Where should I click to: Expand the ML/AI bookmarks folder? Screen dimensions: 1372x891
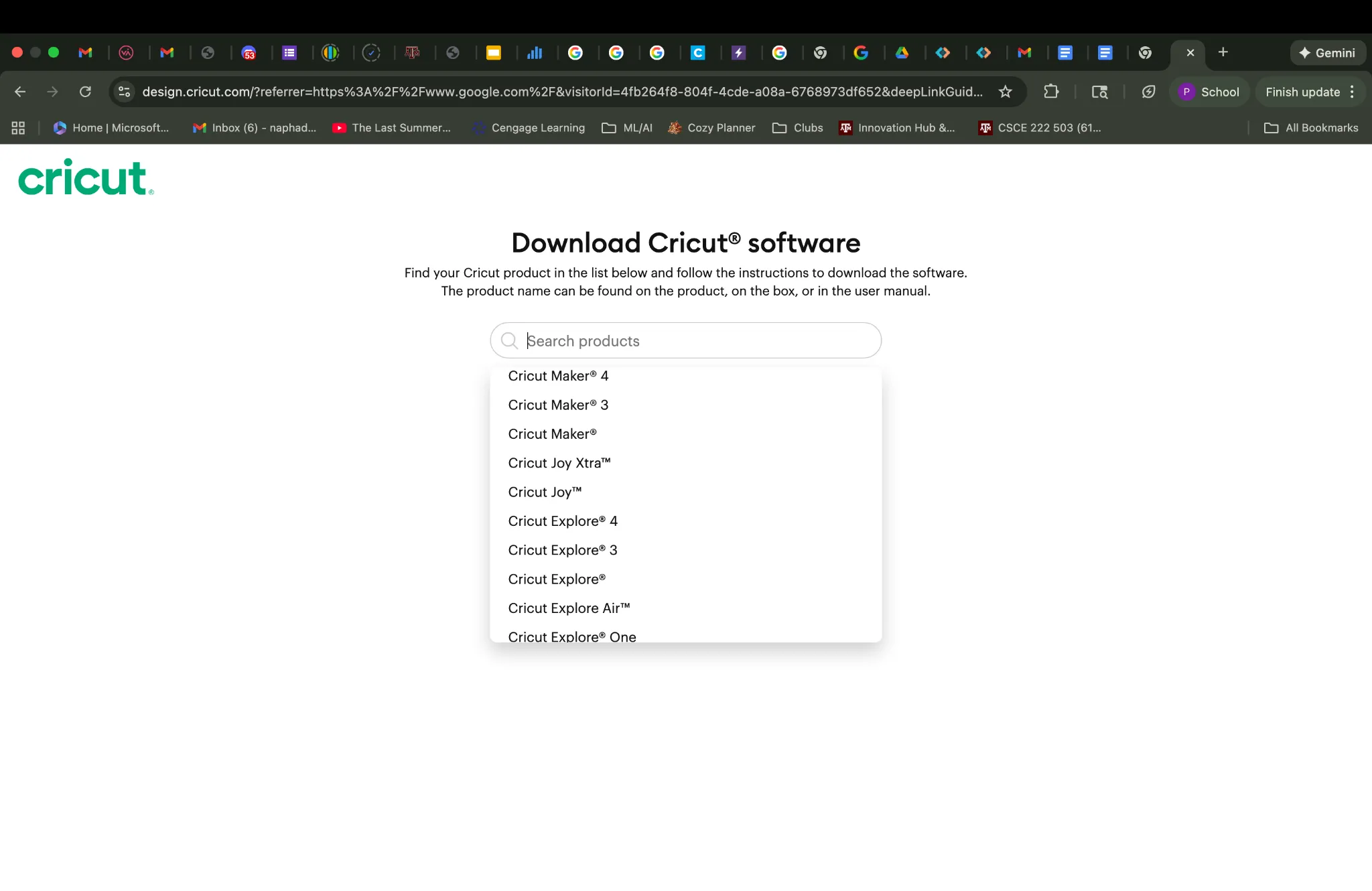click(627, 128)
